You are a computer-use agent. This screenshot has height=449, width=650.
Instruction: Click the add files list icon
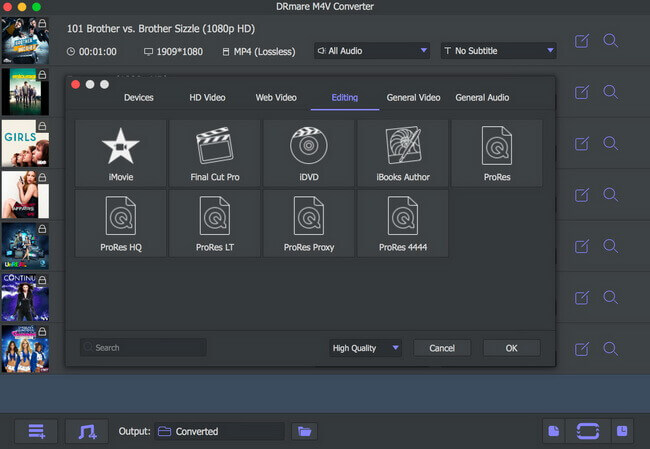click(x=36, y=431)
